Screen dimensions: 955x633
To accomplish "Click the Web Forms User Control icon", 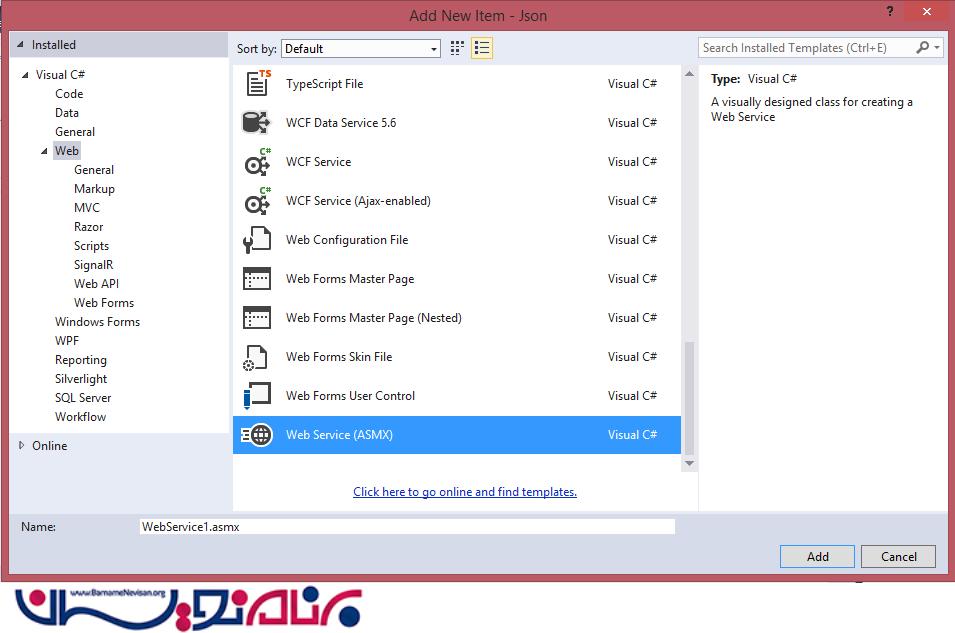I will pos(257,396).
